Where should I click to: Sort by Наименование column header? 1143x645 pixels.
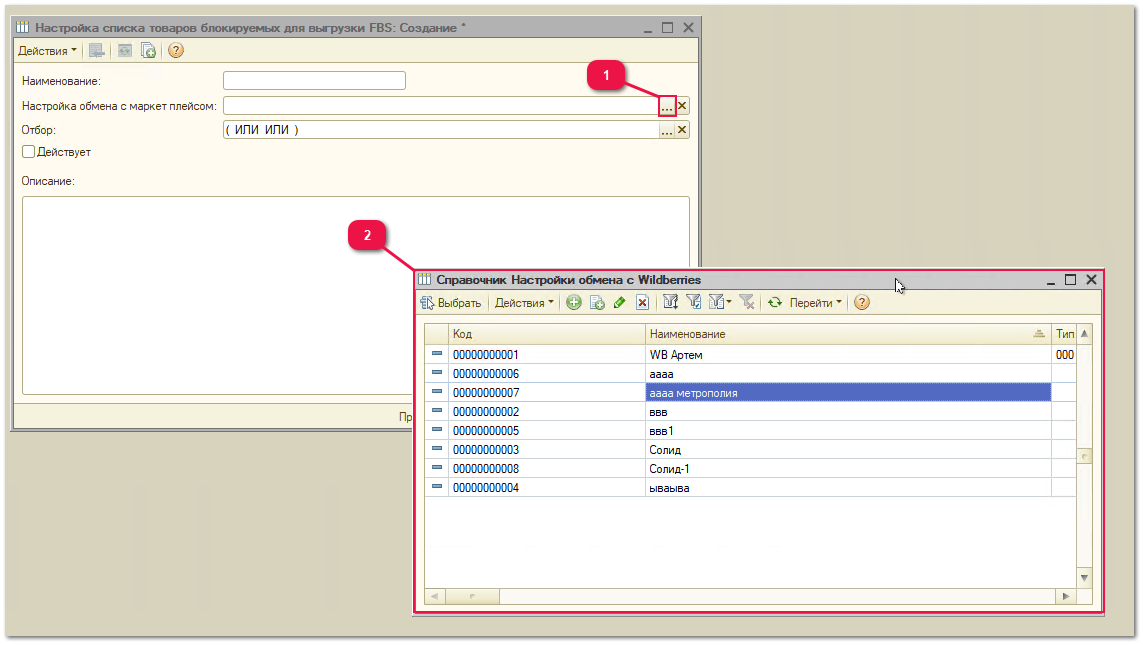[x=849, y=334]
